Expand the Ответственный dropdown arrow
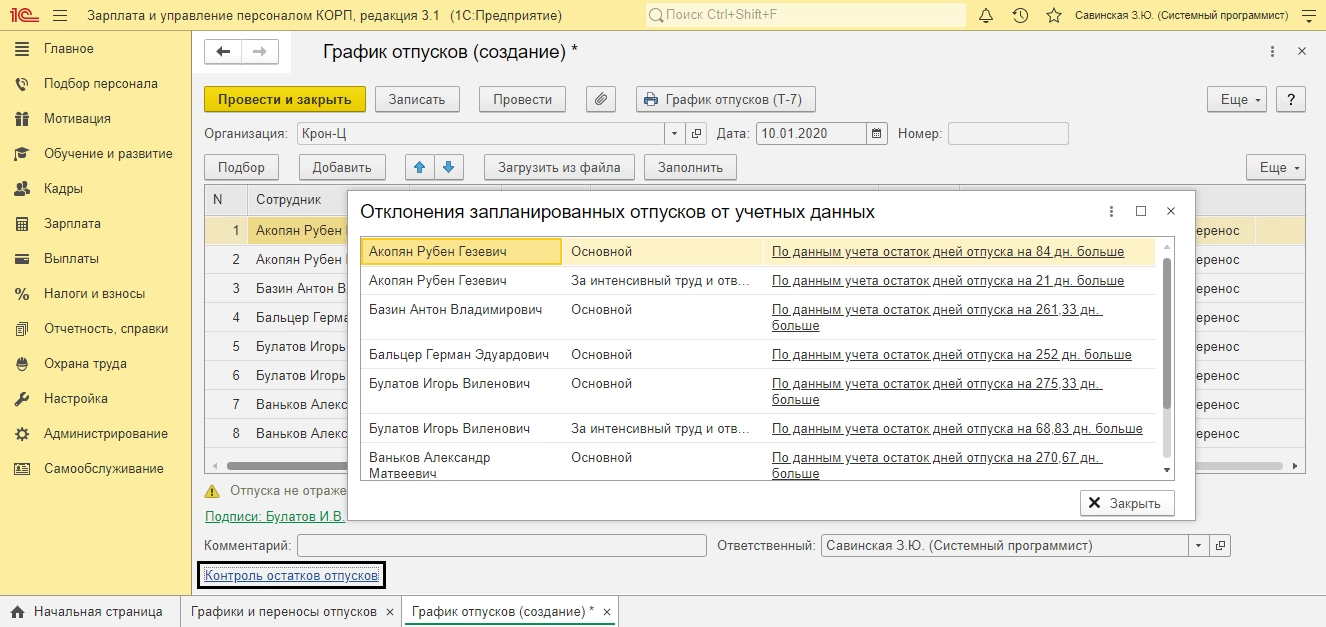Image resolution: width=1326 pixels, height=627 pixels. [1198, 546]
